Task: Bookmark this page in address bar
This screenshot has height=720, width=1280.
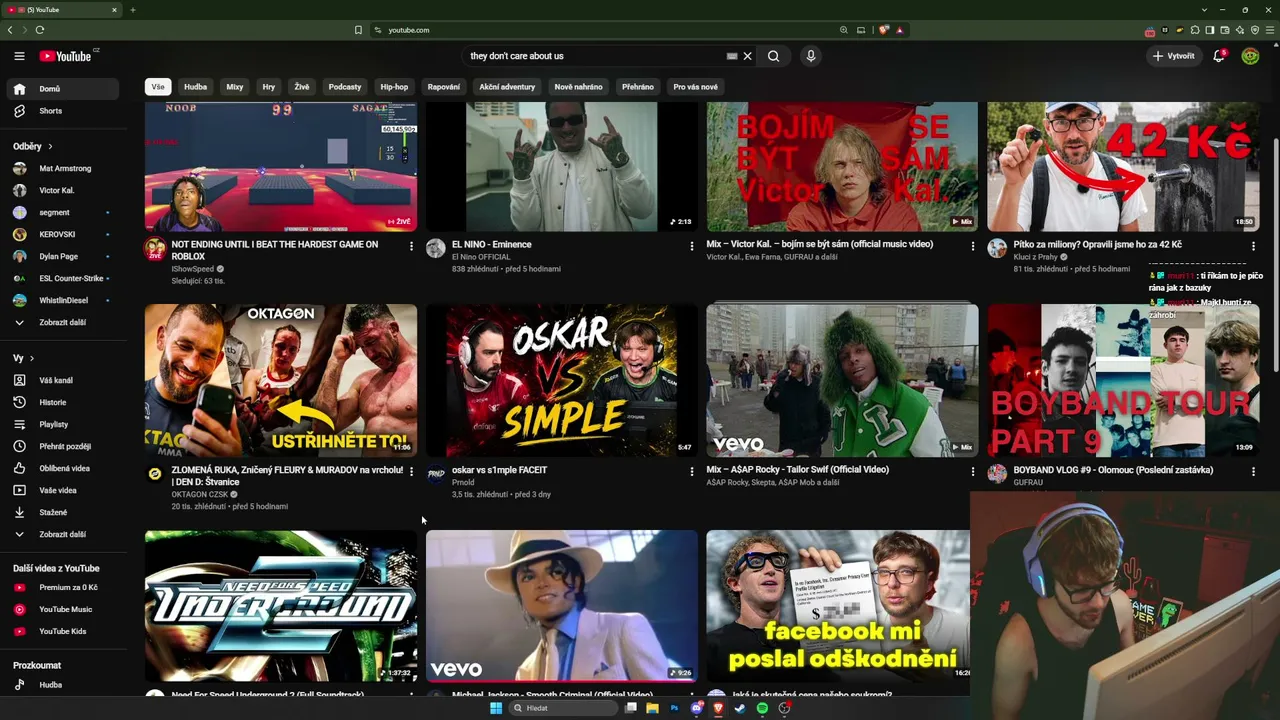Action: [x=358, y=30]
